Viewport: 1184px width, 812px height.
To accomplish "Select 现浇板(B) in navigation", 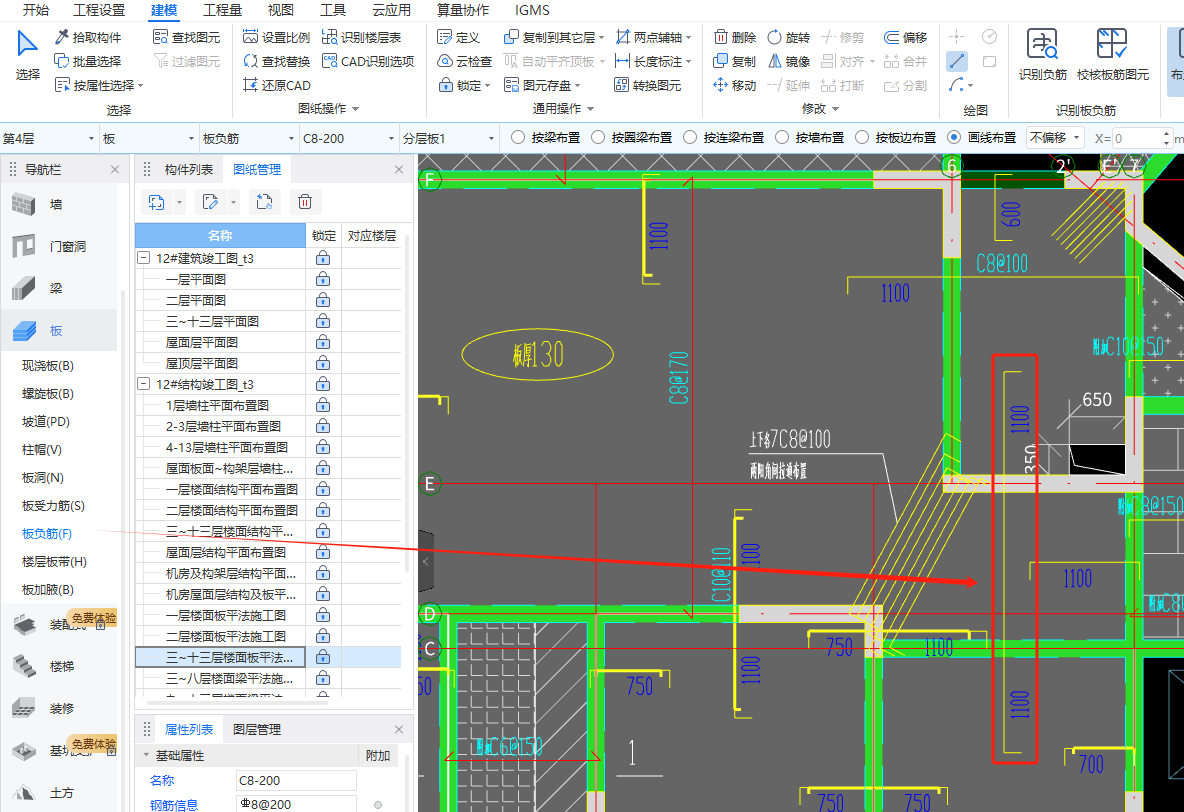I will tap(48, 366).
